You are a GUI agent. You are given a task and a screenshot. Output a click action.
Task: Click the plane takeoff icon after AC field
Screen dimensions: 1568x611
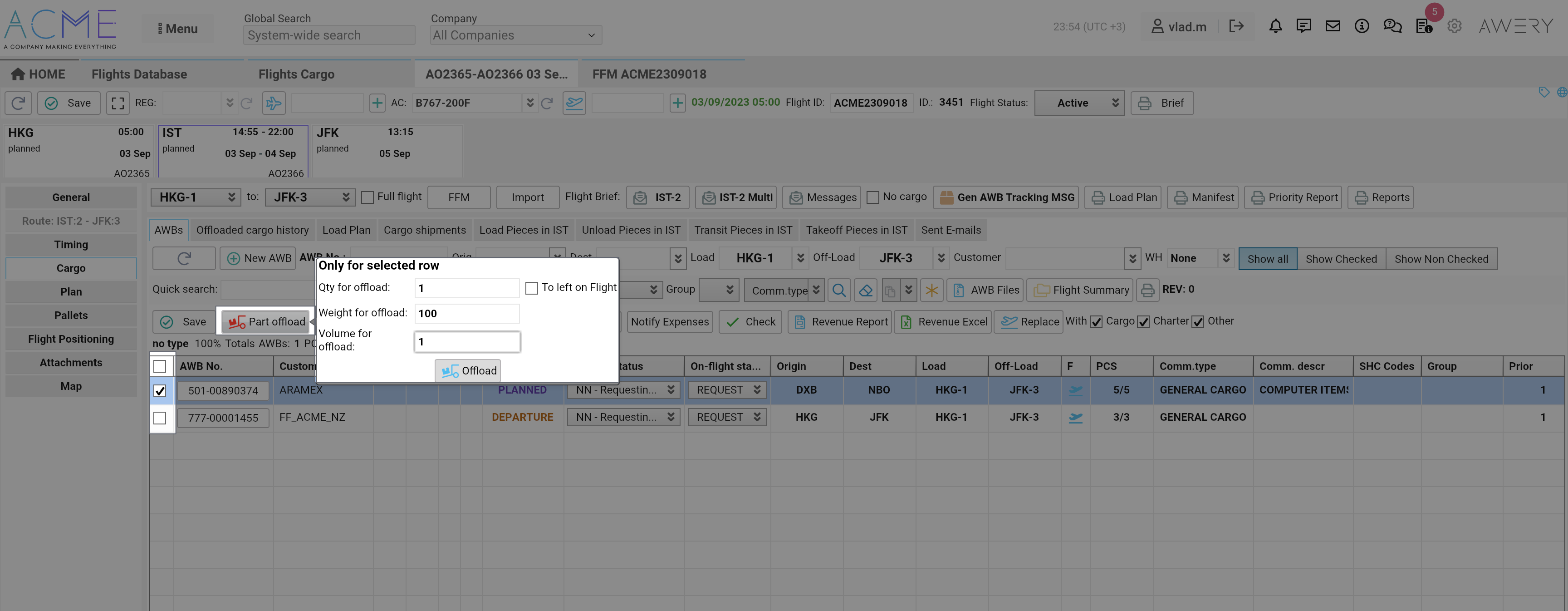[574, 103]
